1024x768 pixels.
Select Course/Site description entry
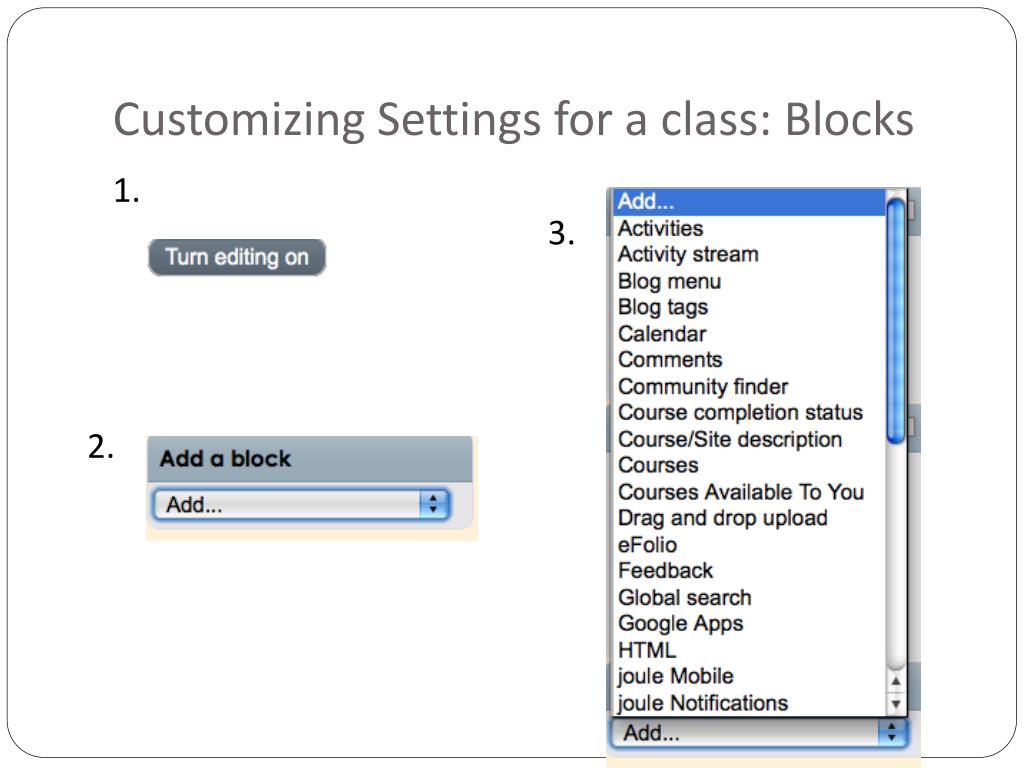tap(729, 439)
